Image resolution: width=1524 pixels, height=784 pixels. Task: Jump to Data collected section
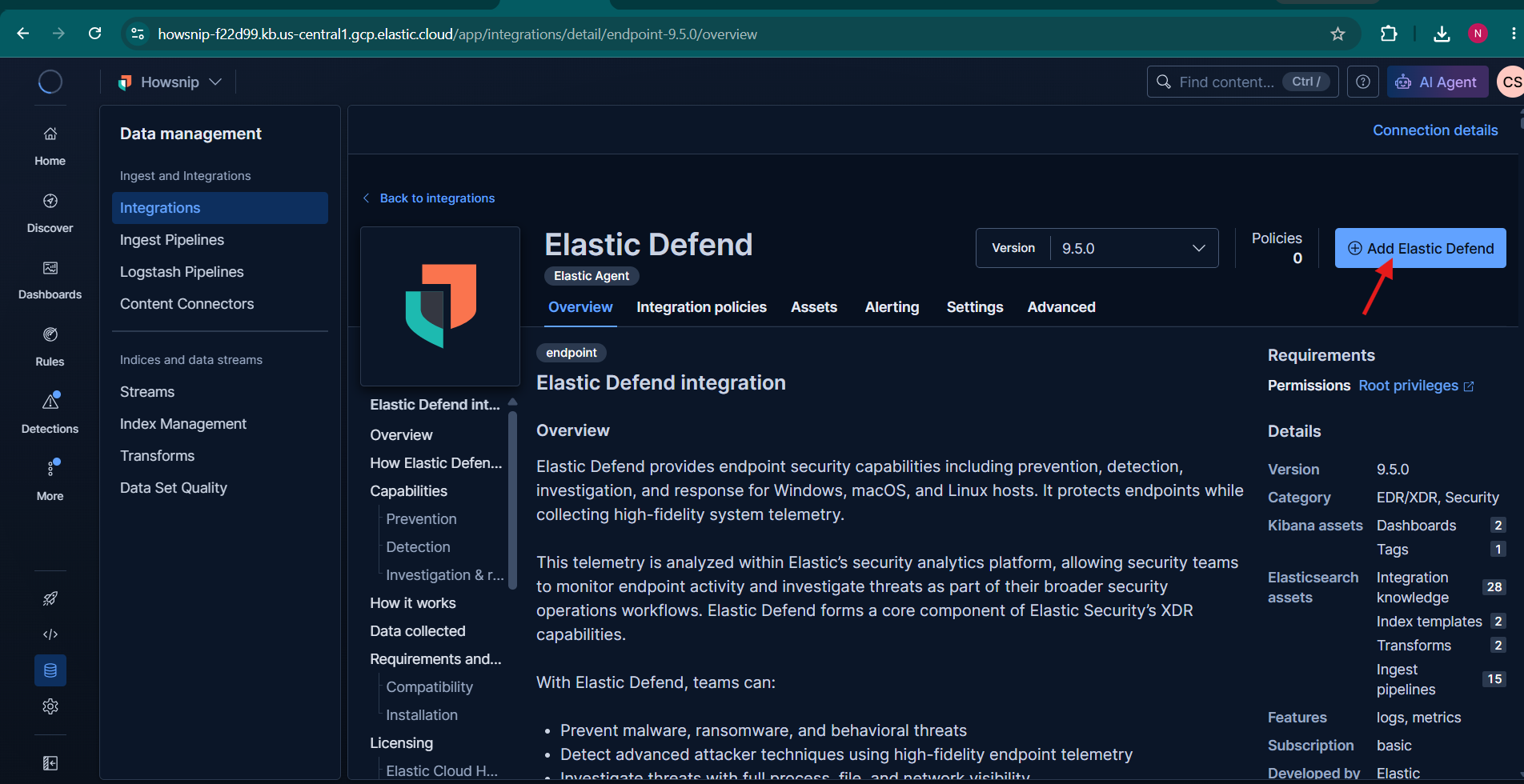417,631
